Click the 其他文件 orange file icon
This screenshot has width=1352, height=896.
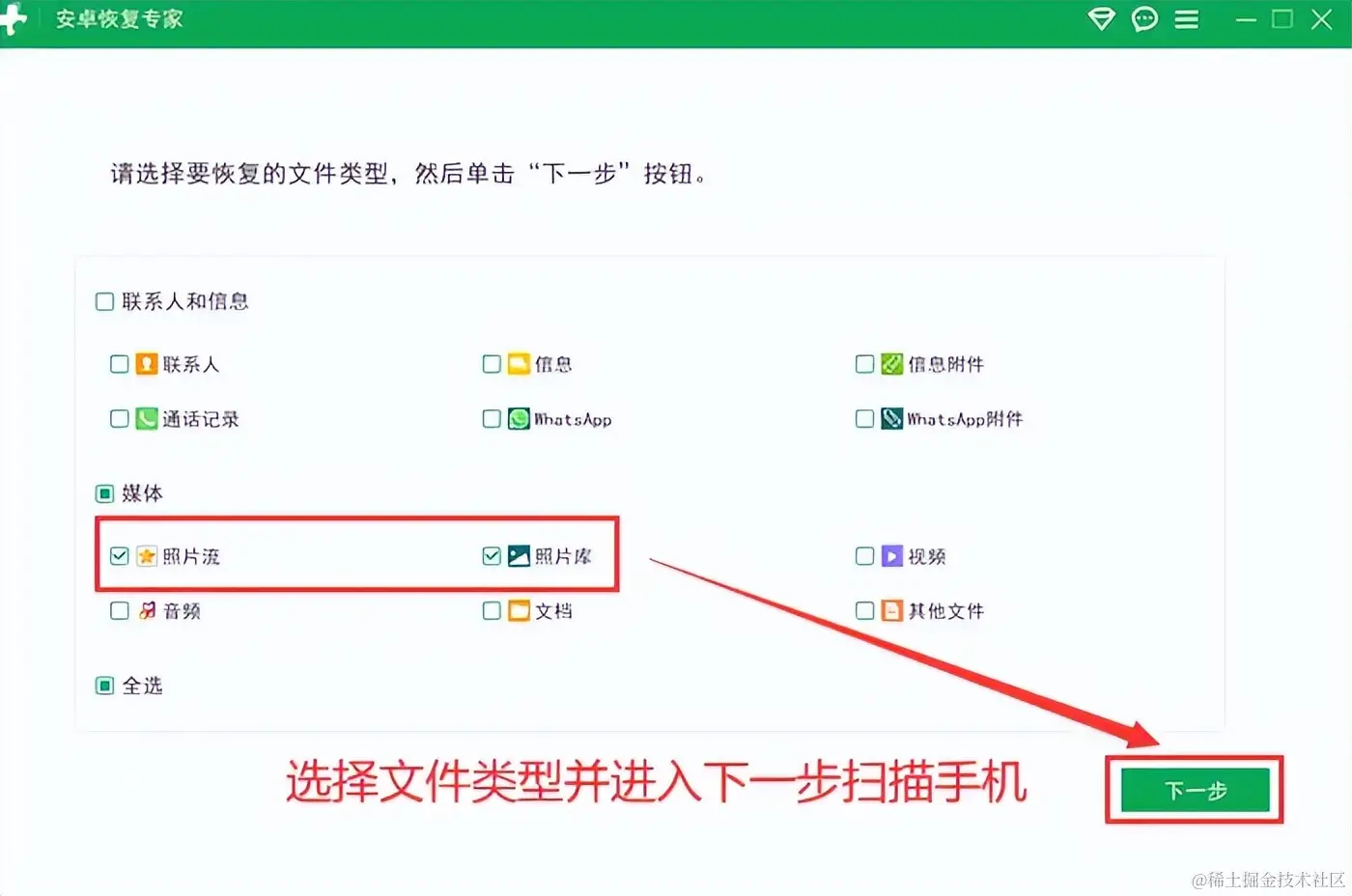891,611
